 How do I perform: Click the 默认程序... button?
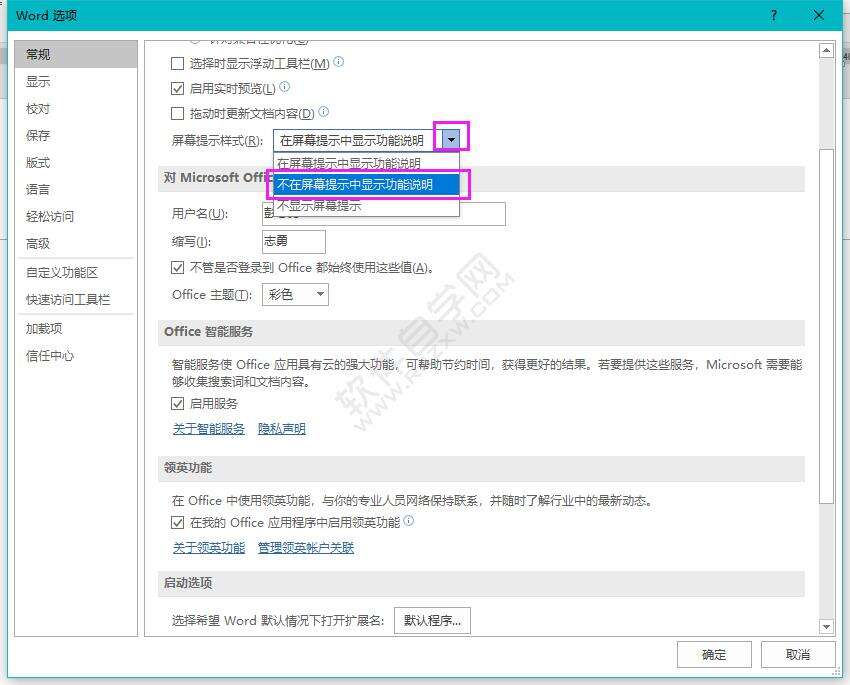click(432, 621)
